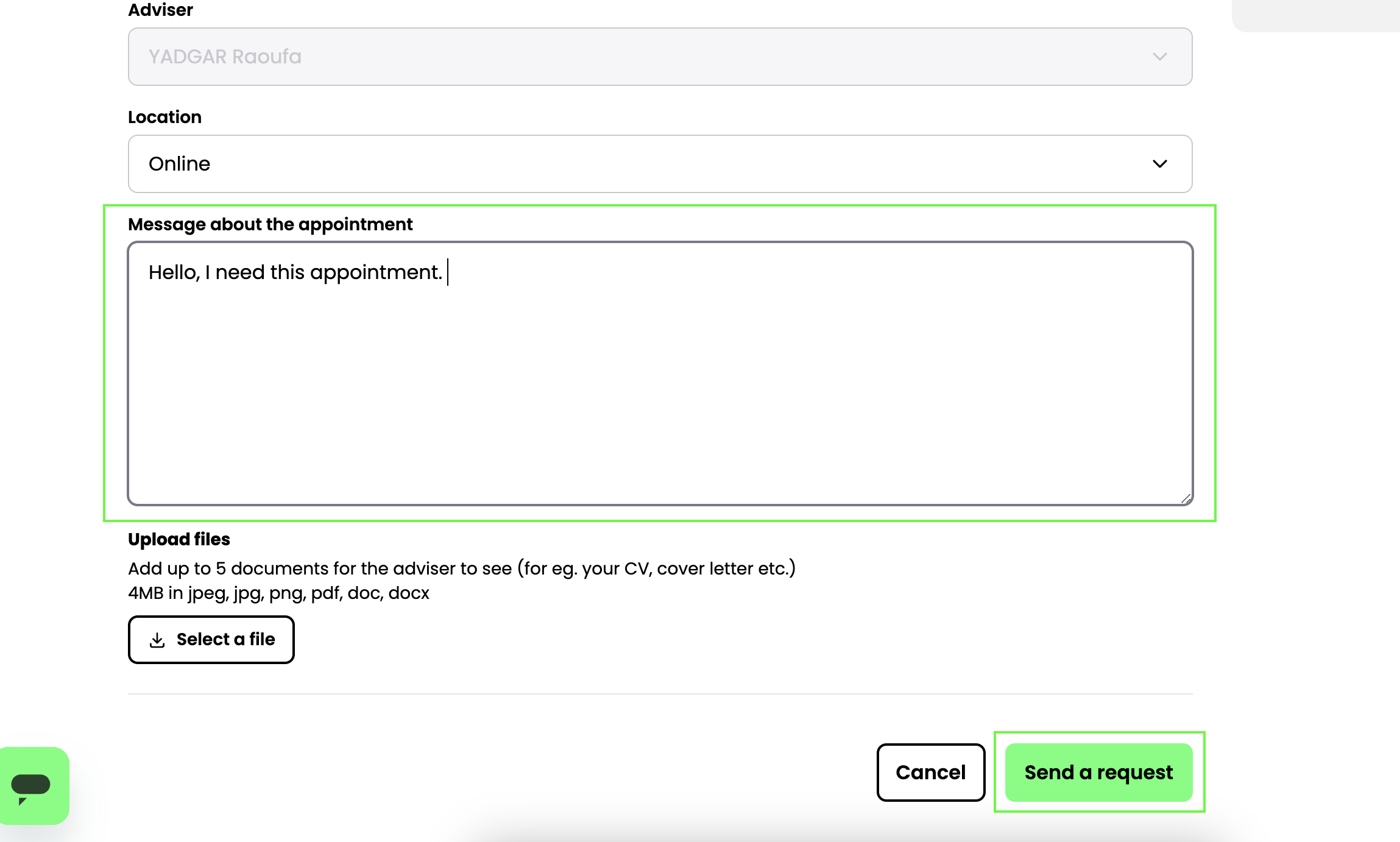The width and height of the screenshot is (1400, 842).
Task: Focus the empty area of the message textarea
Action: tap(659, 396)
